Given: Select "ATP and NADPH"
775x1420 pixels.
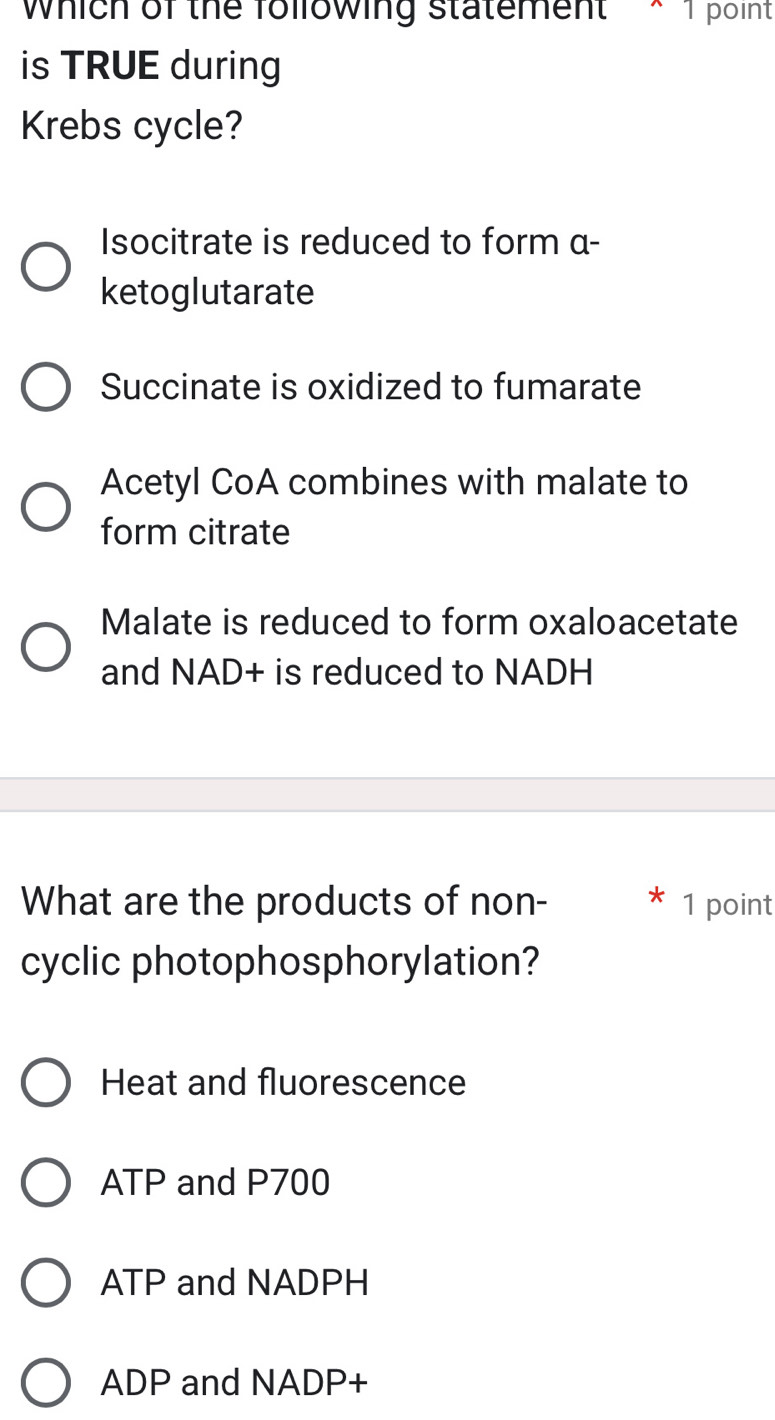Looking at the screenshot, I should click(44, 1282).
